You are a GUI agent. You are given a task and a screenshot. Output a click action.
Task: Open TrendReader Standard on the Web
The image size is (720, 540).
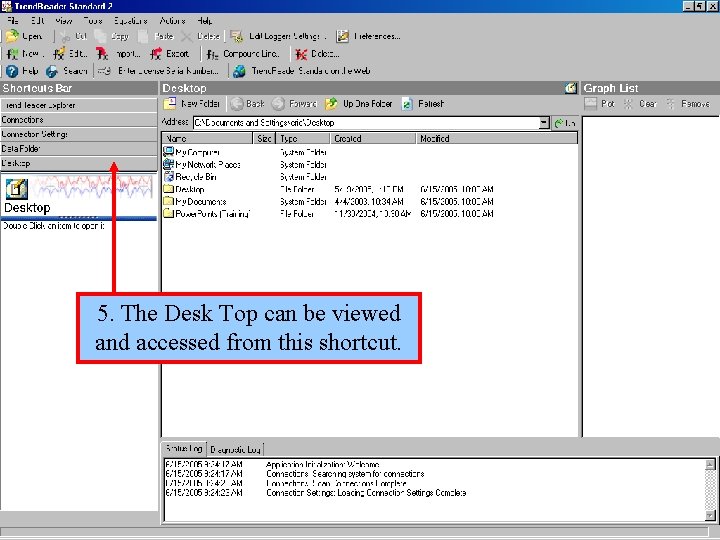tap(301, 71)
